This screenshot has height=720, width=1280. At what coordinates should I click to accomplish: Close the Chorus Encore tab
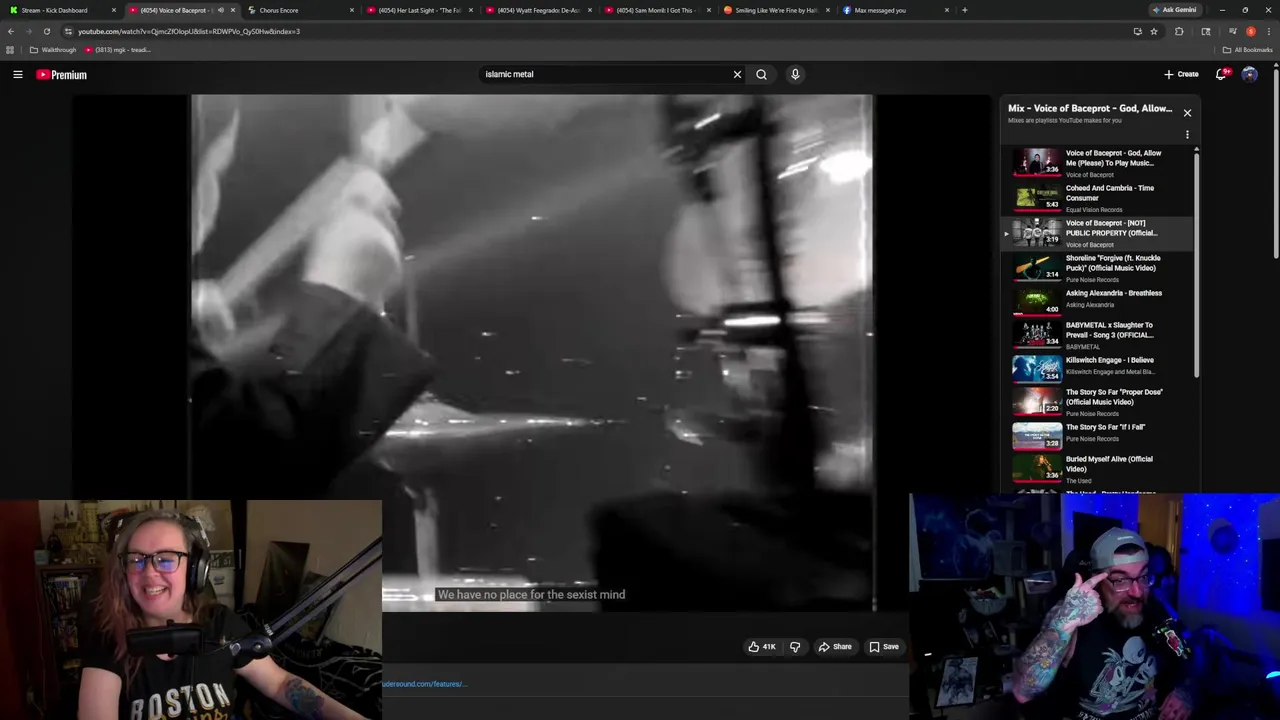click(x=352, y=10)
